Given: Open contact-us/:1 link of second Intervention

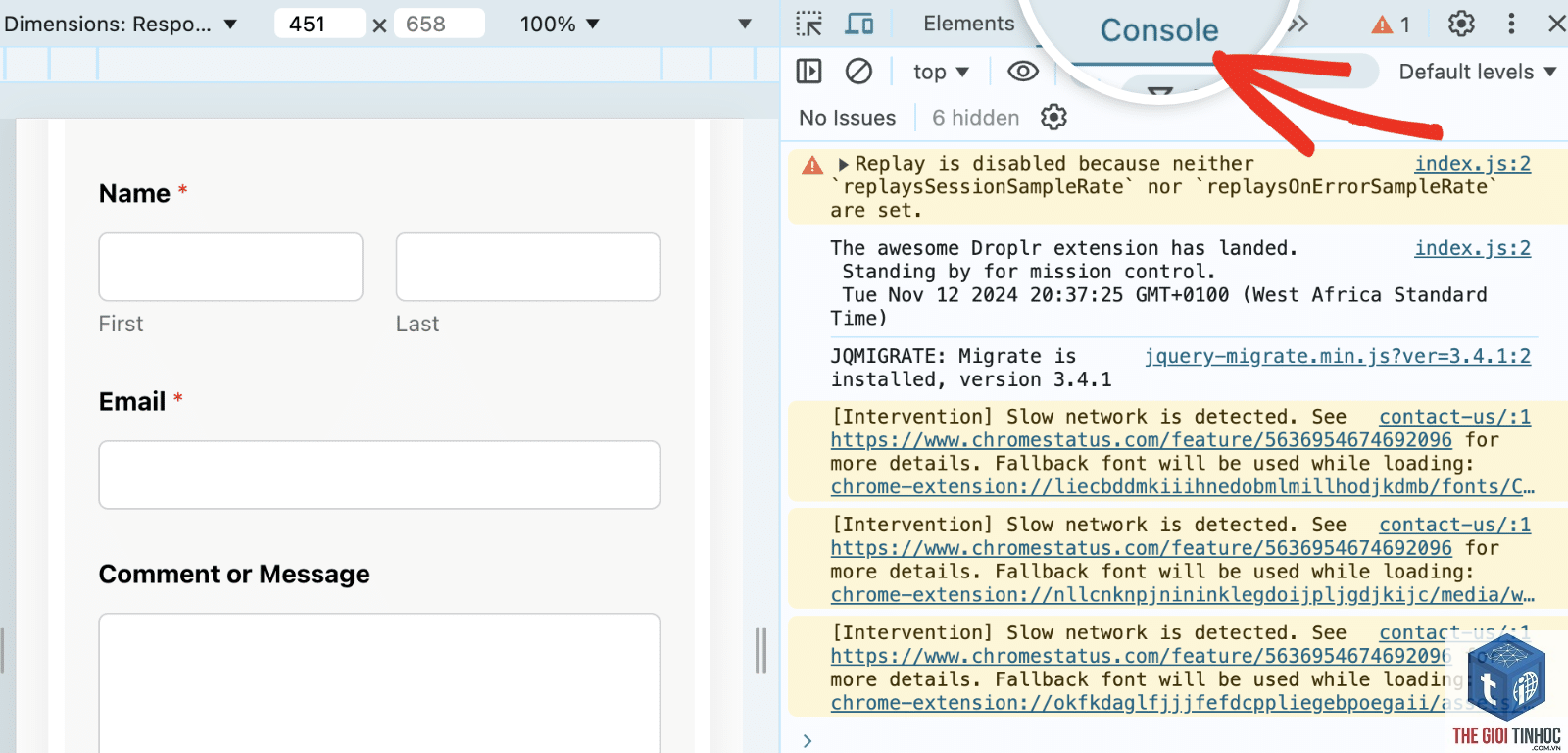Looking at the screenshot, I should click(x=1455, y=525).
